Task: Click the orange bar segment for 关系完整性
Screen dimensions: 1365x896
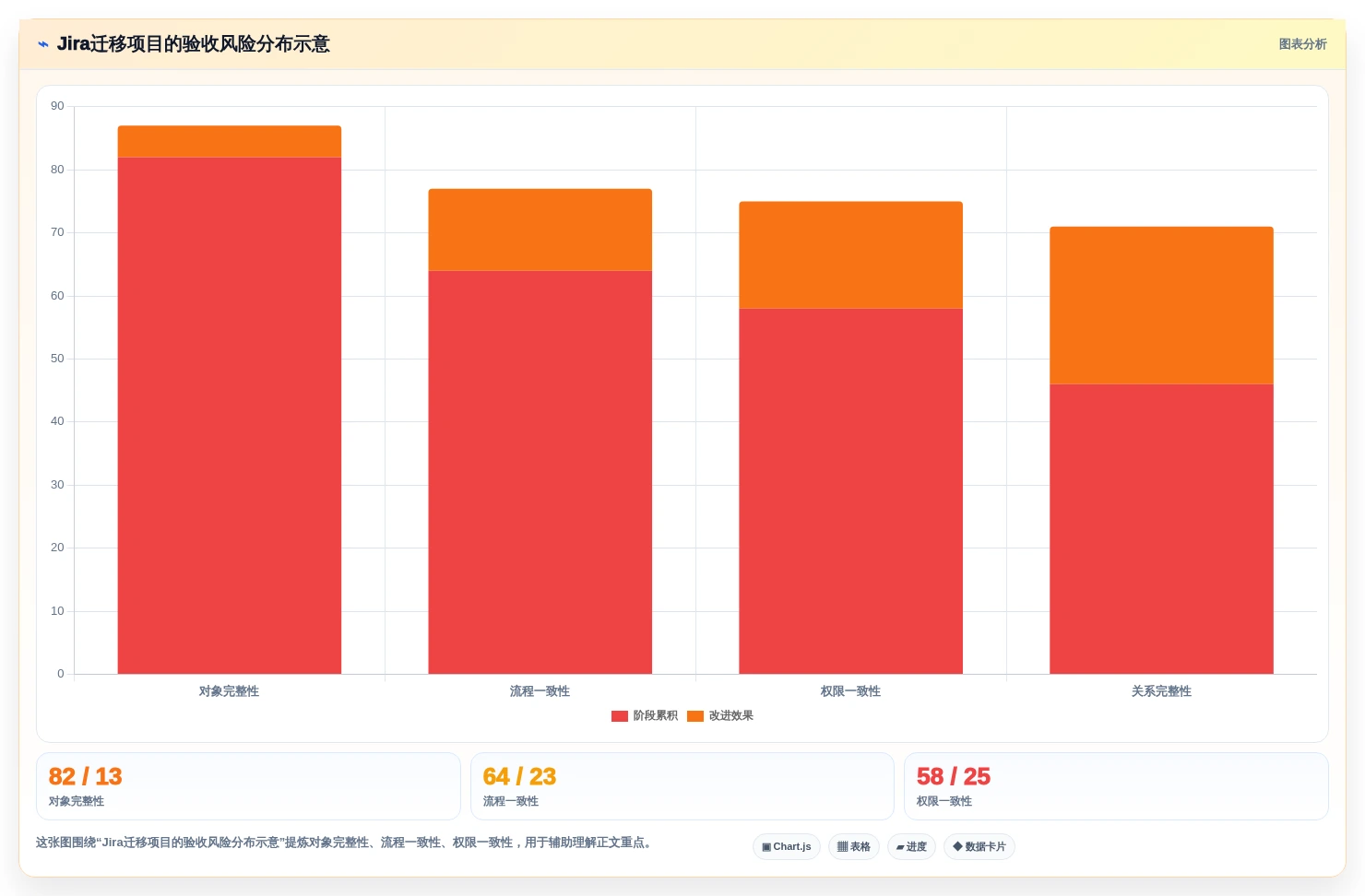Action: [x=1162, y=306]
